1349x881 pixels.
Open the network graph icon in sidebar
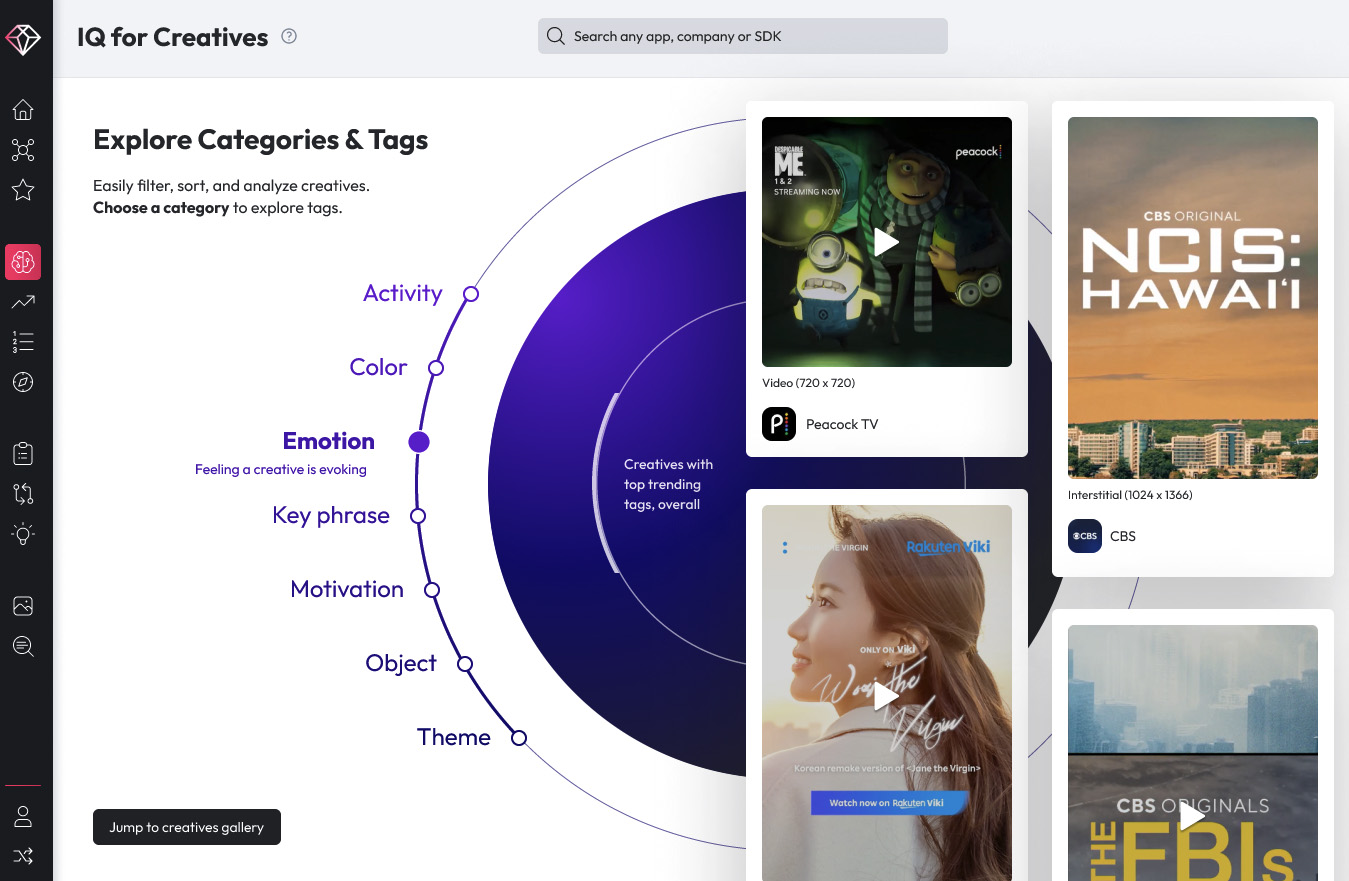[x=23, y=151]
